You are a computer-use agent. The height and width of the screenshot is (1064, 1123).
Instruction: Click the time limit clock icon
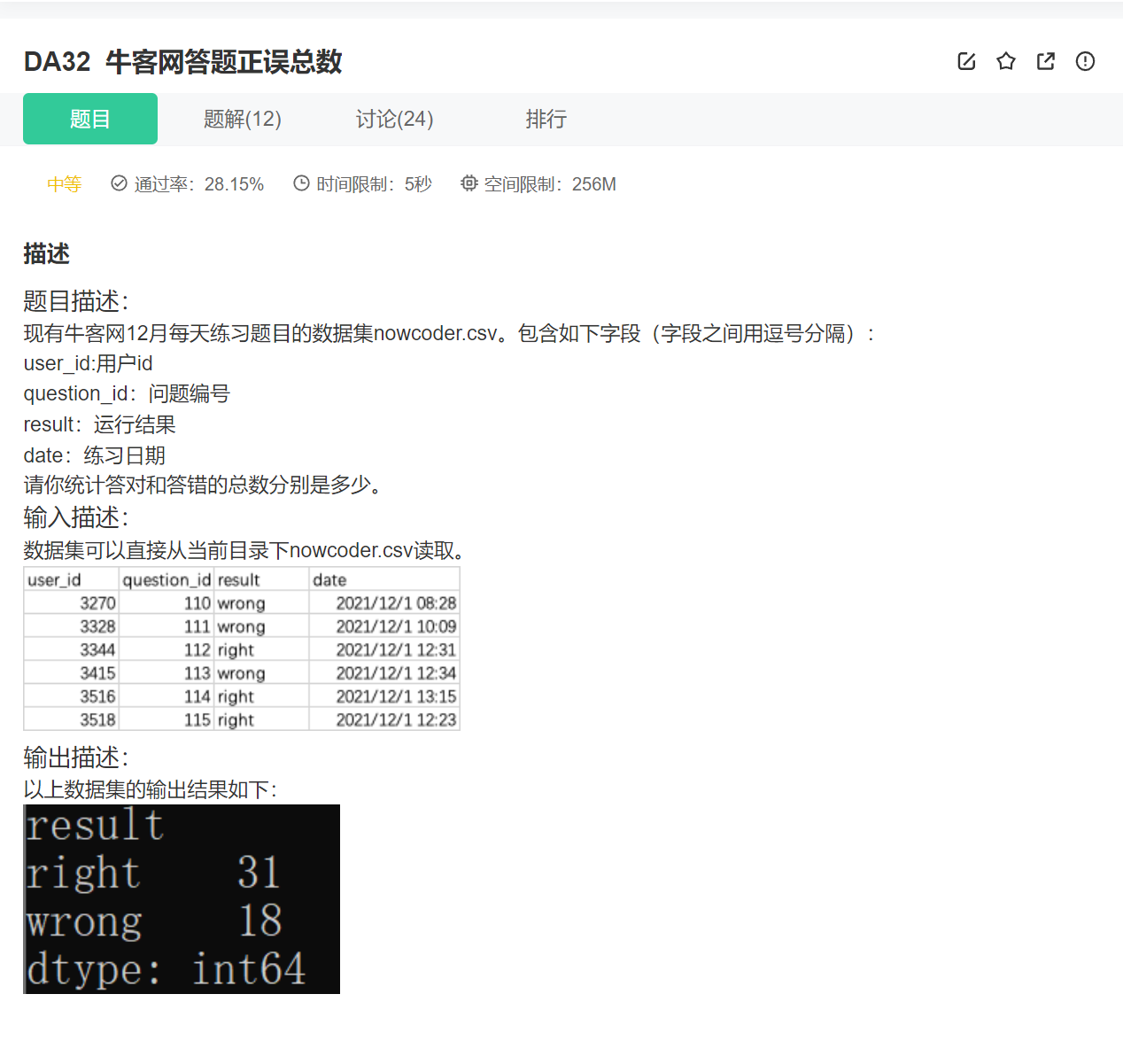[301, 183]
